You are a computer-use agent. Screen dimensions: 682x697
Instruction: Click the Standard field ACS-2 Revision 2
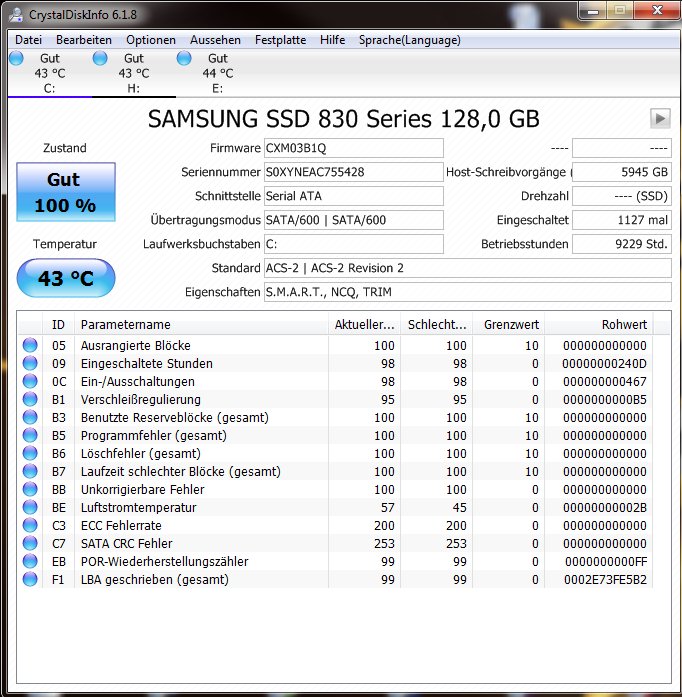coord(468,268)
